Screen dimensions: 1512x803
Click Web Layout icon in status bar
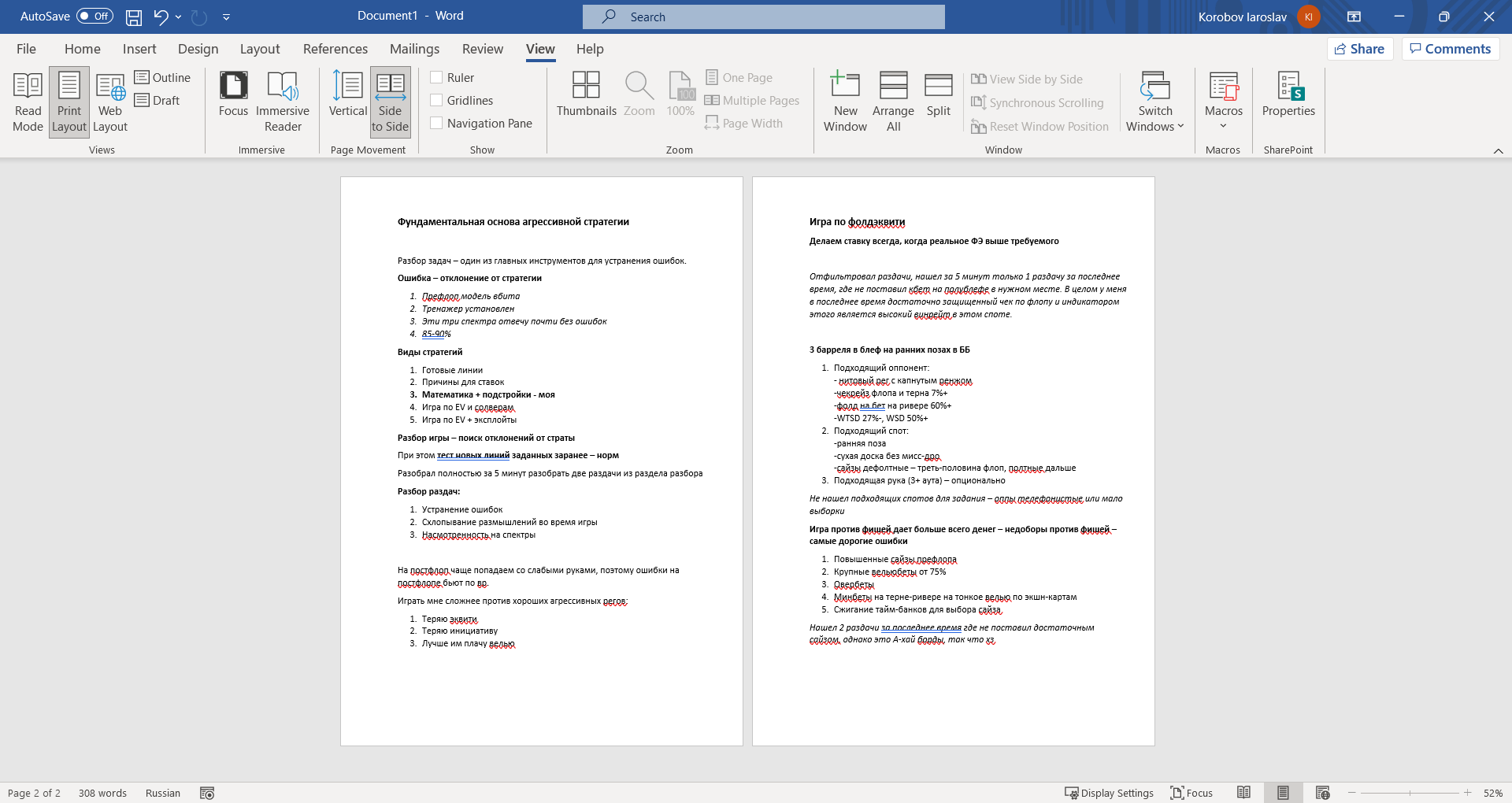(1322, 793)
